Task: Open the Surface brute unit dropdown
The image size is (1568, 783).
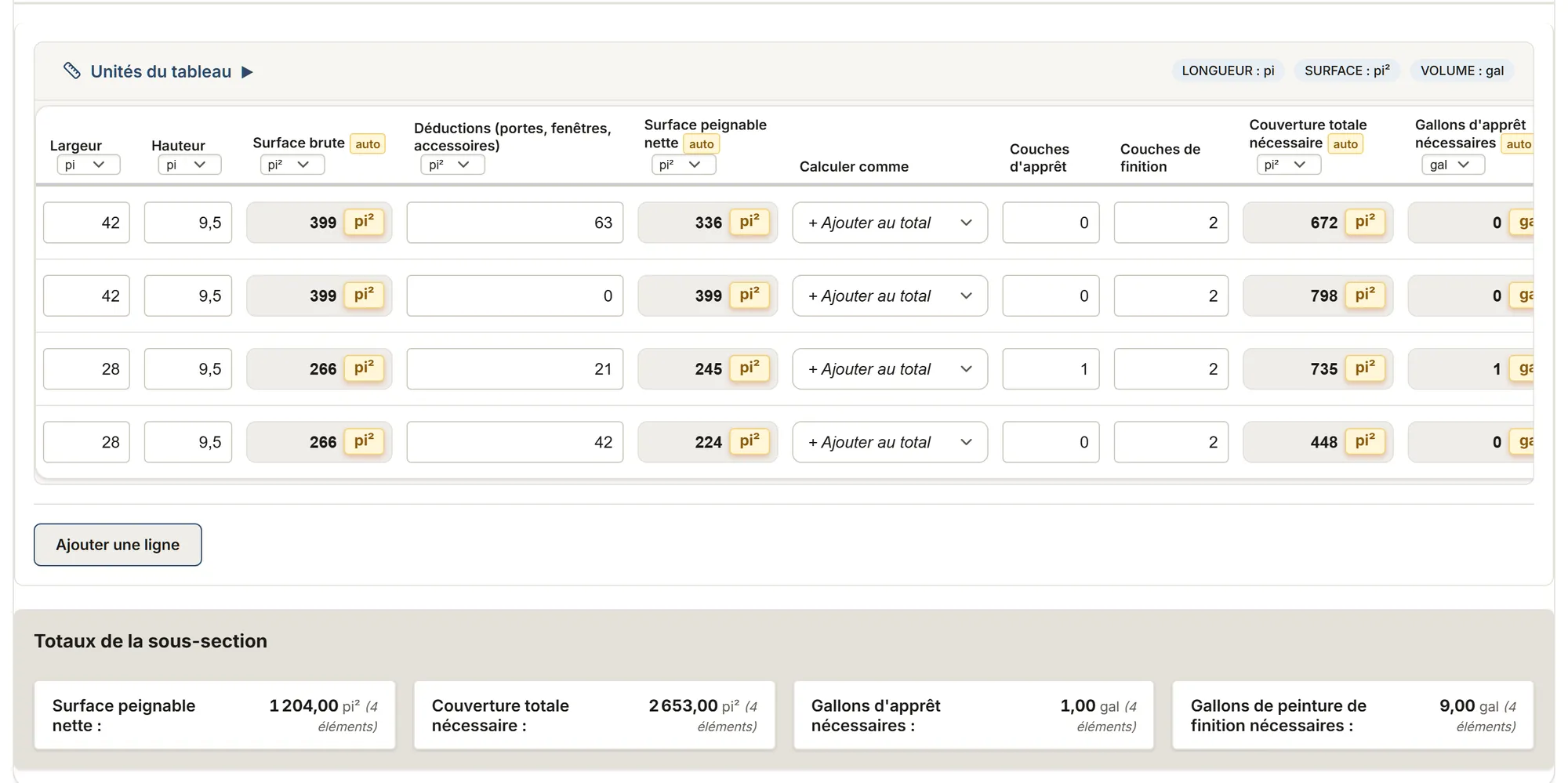Action: pos(292,165)
